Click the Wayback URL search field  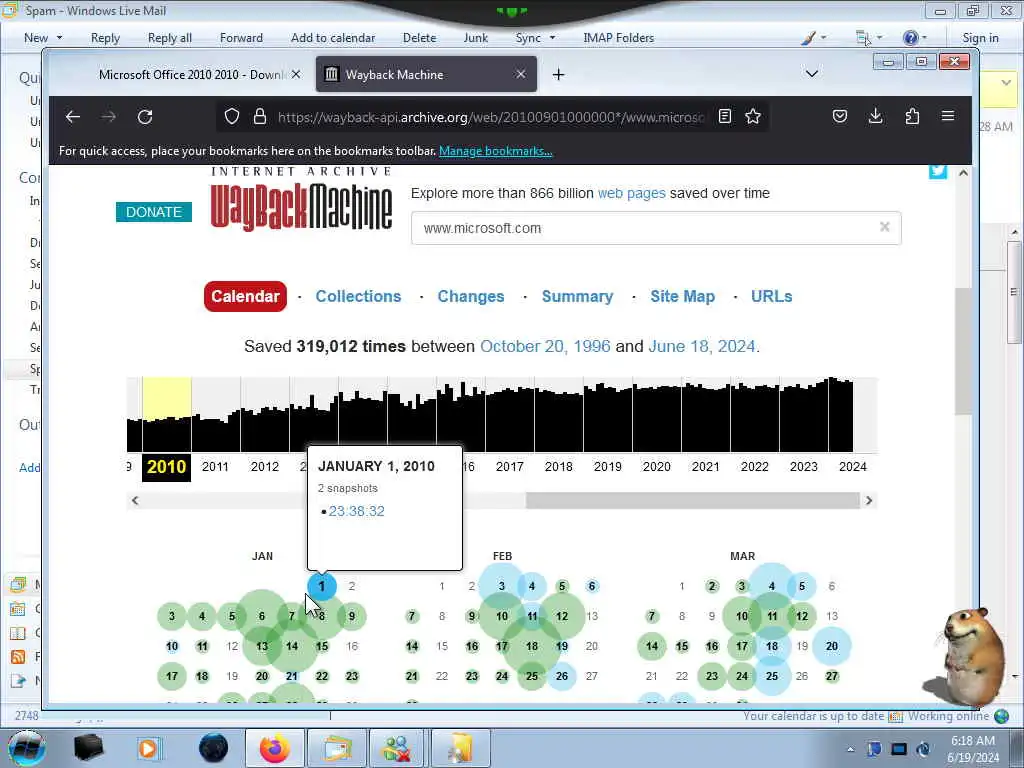point(656,228)
